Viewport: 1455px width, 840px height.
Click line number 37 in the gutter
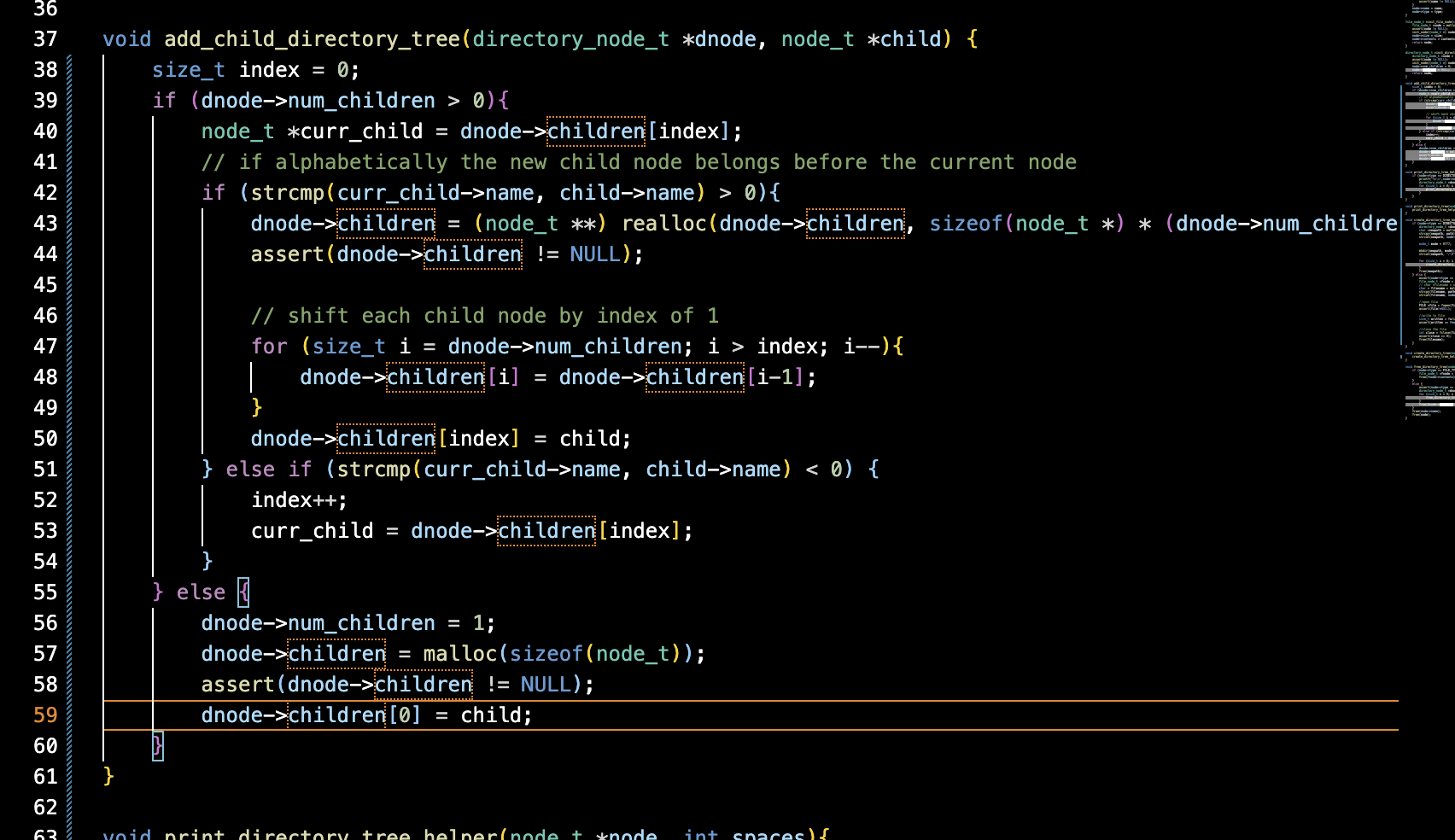tap(45, 39)
